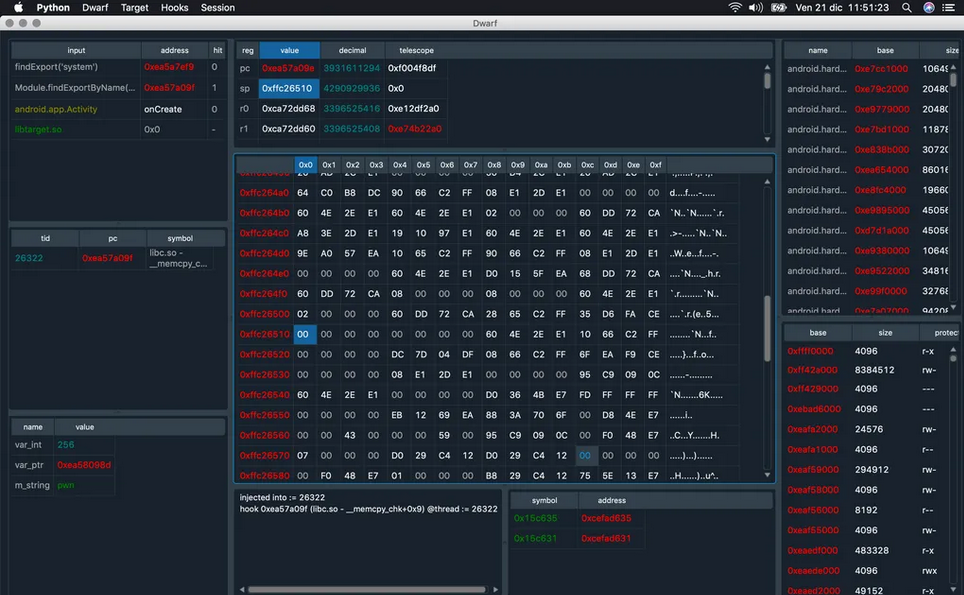This screenshot has width=964, height=595.
Task: Open range base 0xffff0000
Action: pyautogui.click(x=810, y=352)
